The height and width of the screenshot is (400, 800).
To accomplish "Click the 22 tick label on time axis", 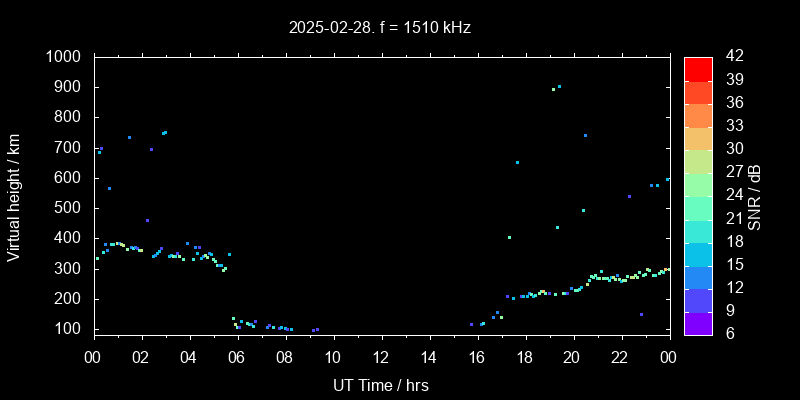I will point(620,358).
